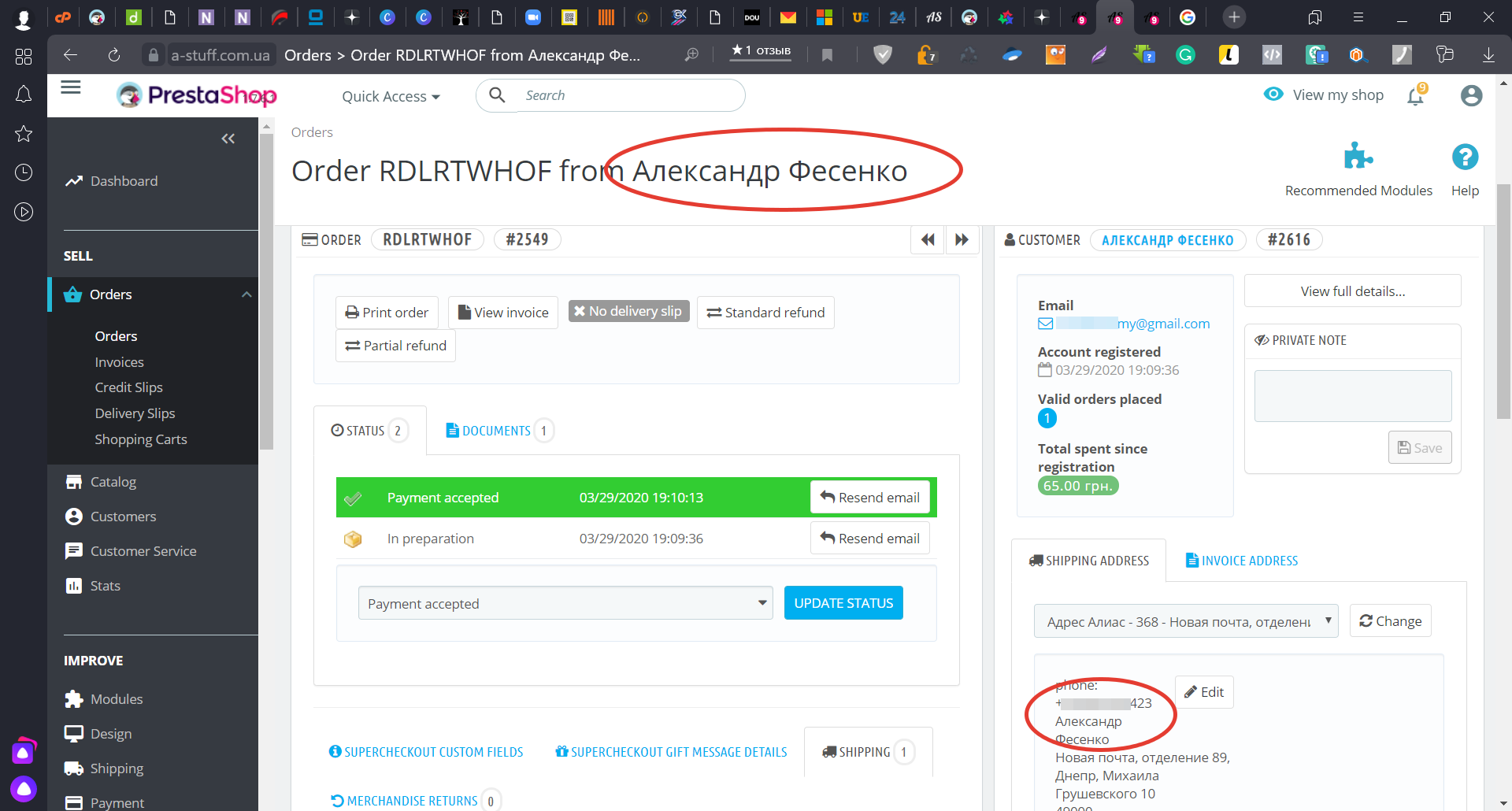Switch to the Status tab
Viewport: 1512px width, 811px height.
369,431
